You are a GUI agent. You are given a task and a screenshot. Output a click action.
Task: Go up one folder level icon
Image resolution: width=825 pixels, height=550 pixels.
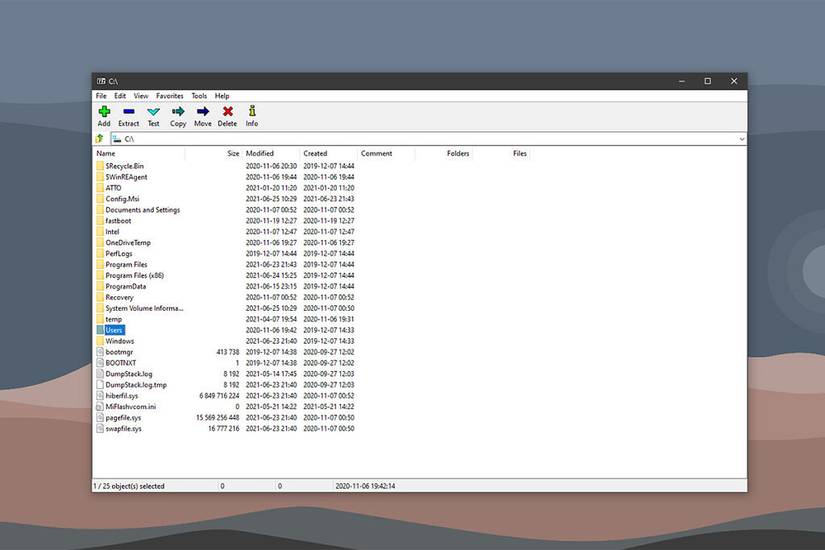(x=99, y=138)
